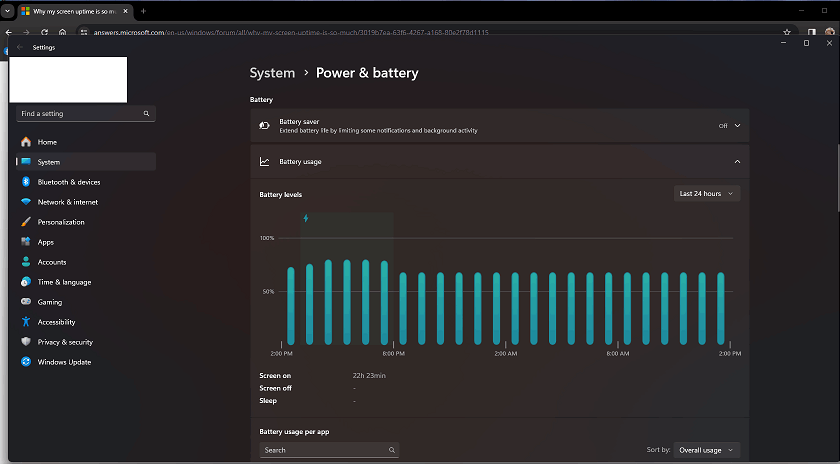Click Power & battery heading
Image resolution: width=840 pixels, height=464 pixels.
pyautogui.click(x=367, y=73)
